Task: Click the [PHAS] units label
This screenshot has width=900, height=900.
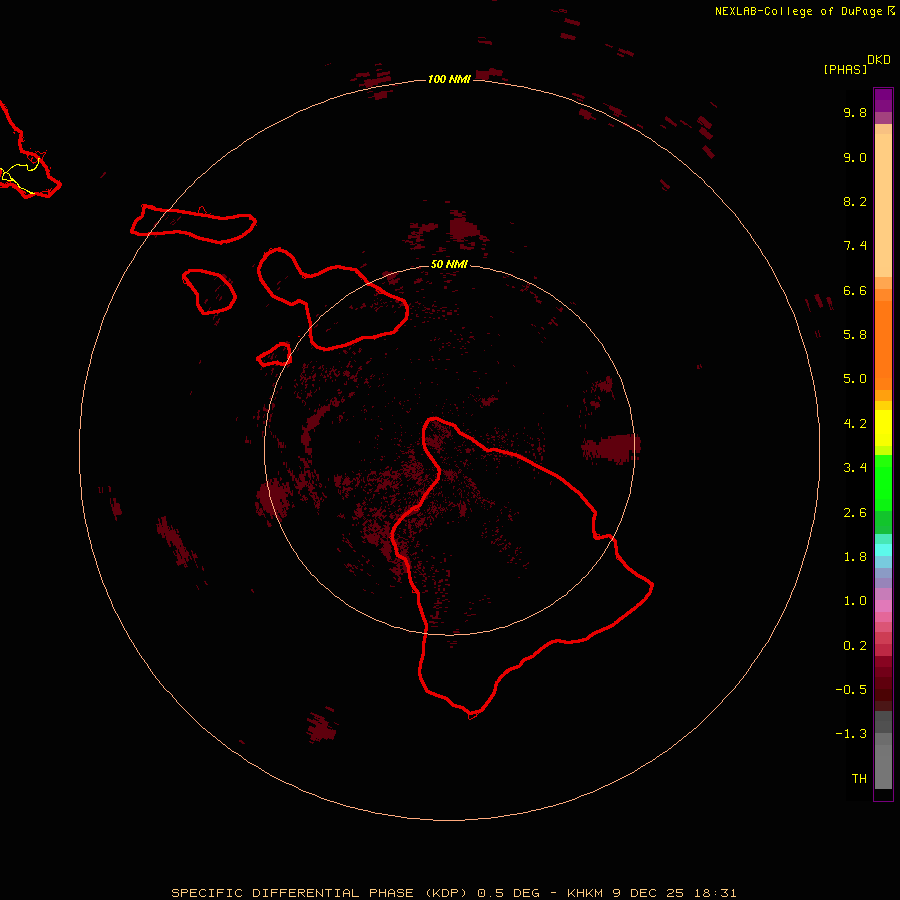Action: 845,70
